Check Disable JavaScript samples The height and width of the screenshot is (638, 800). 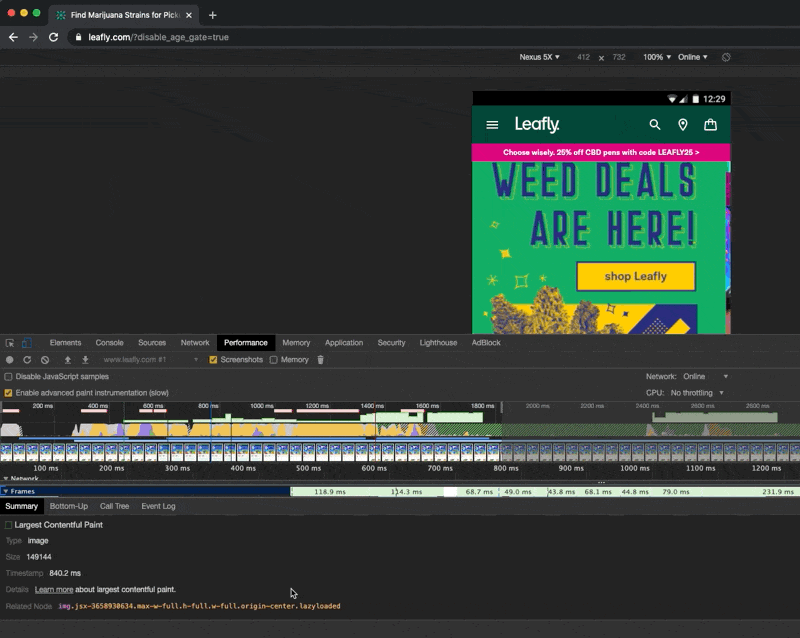[8, 377]
